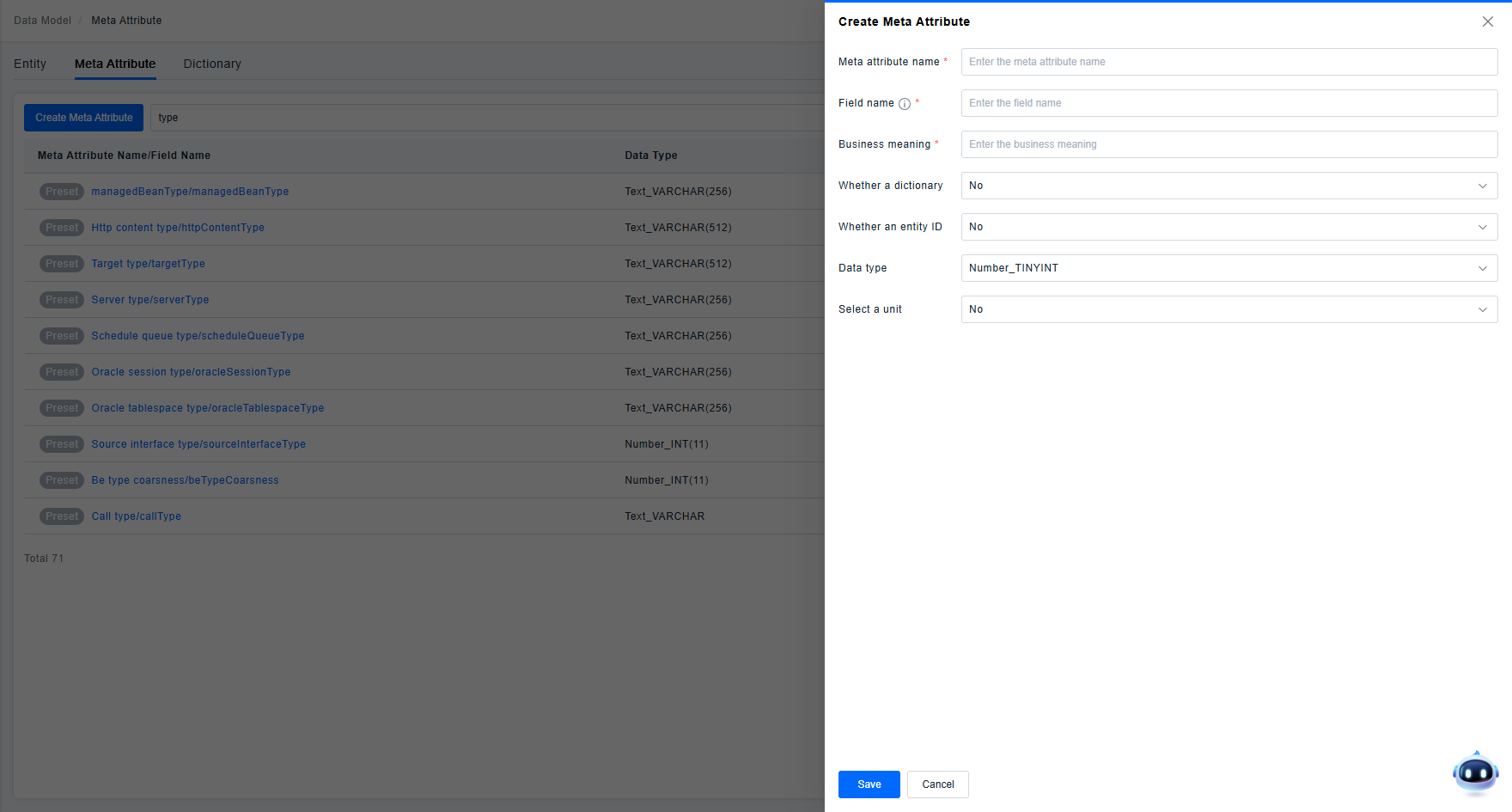Screen dimensions: 1512x812
Task: Switch to the Entity tab
Action: 30,64
